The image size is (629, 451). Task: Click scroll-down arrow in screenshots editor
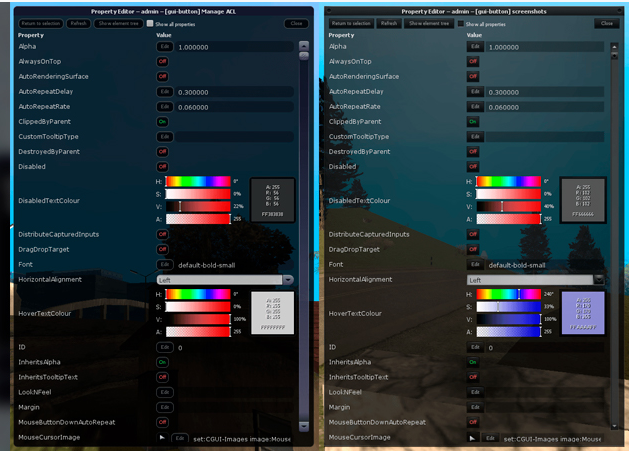(x=614, y=426)
